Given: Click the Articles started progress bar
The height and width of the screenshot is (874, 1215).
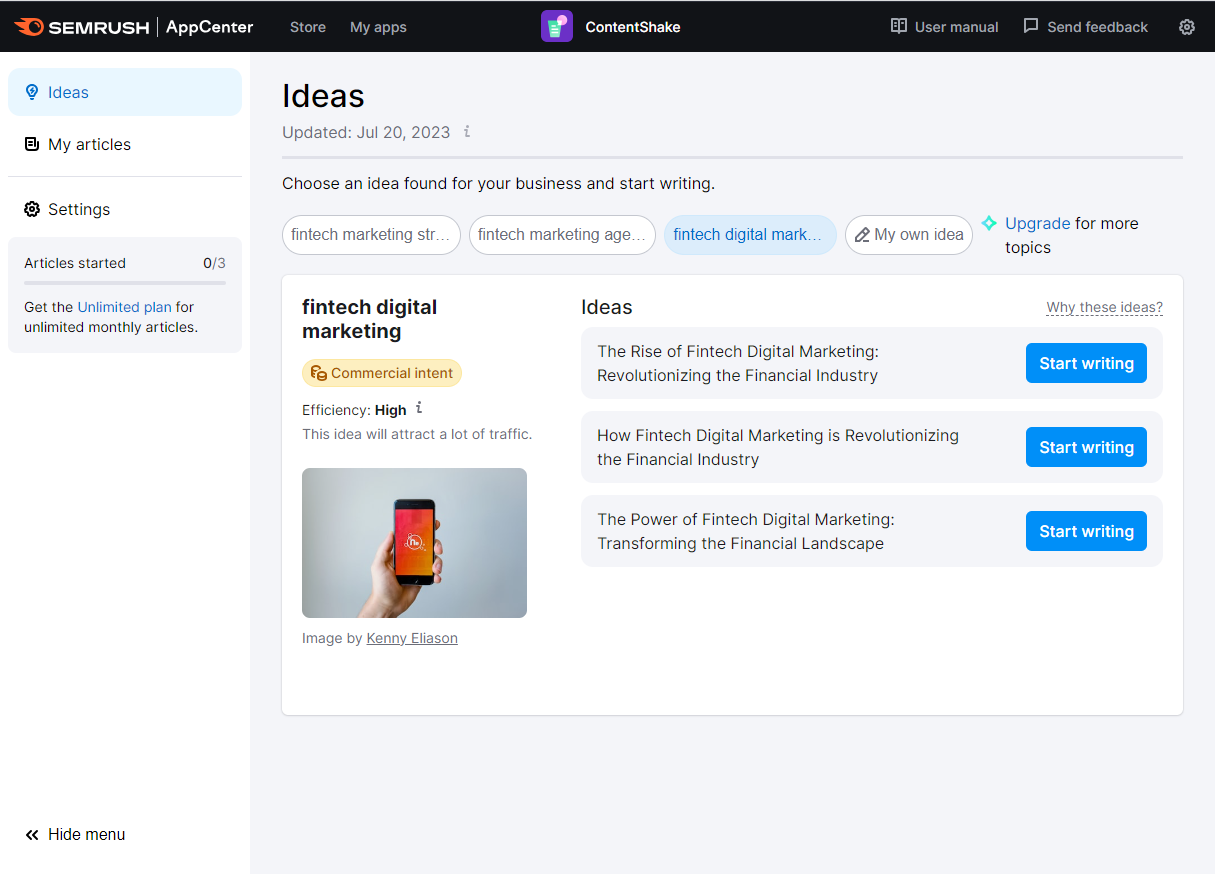Looking at the screenshot, I should click(x=125, y=283).
